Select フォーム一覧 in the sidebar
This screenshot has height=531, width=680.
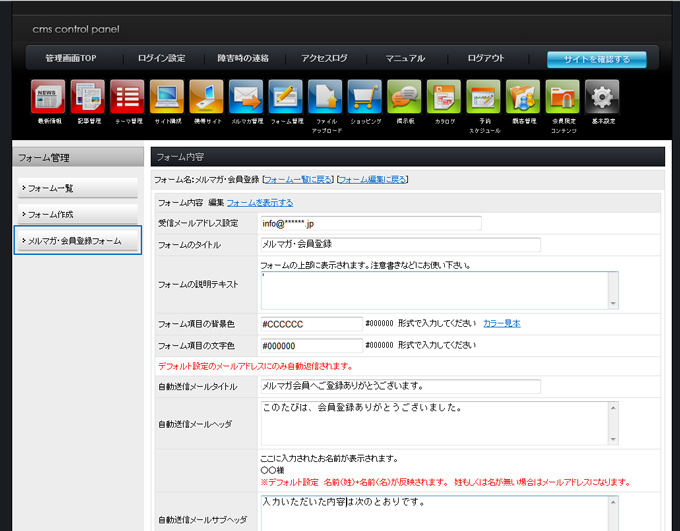[x=77, y=188]
